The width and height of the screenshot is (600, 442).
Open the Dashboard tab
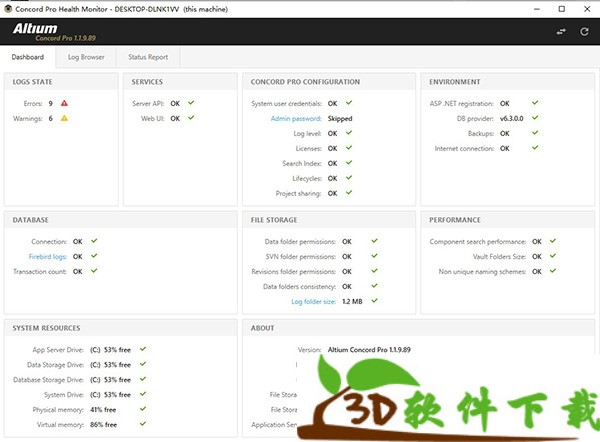[28, 57]
